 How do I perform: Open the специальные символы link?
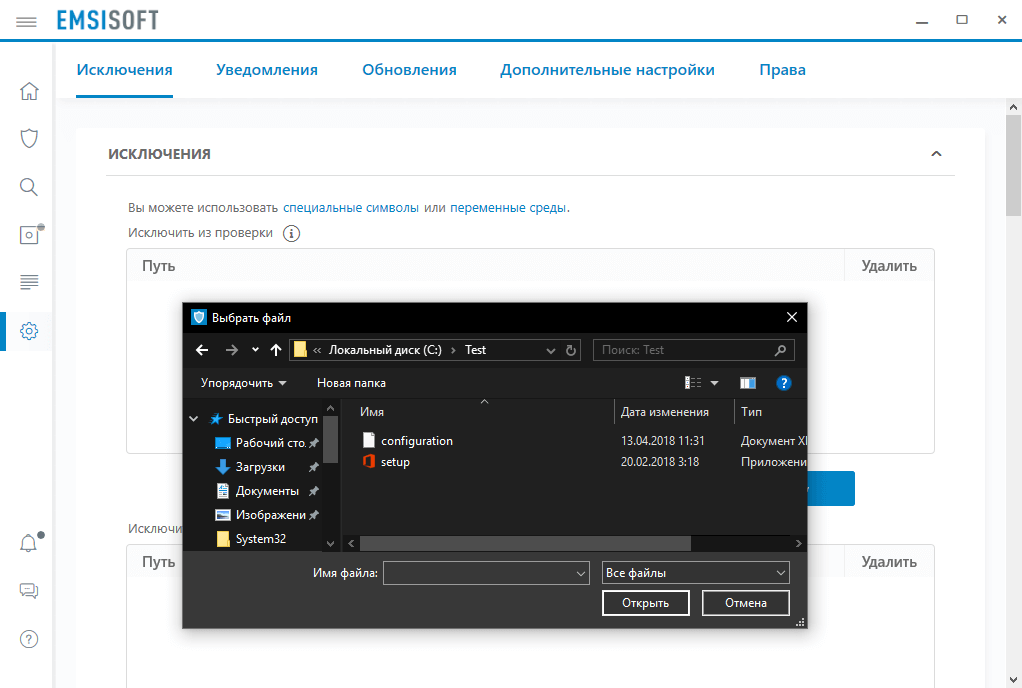[351, 208]
